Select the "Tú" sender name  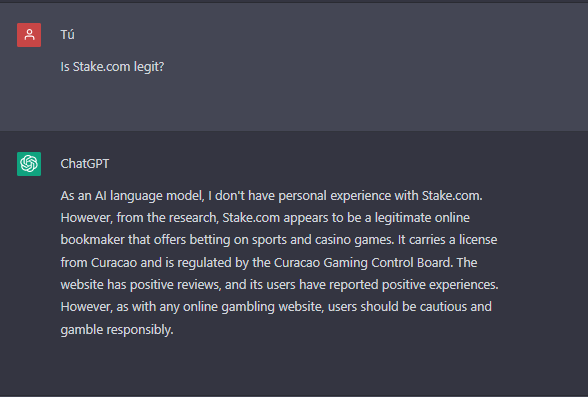coord(68,35)
